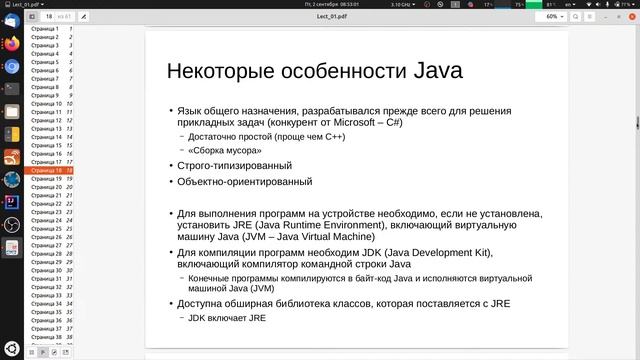Launch Firefox from the dock
Viewport: 640px width, 360px height.
(12, 44)
